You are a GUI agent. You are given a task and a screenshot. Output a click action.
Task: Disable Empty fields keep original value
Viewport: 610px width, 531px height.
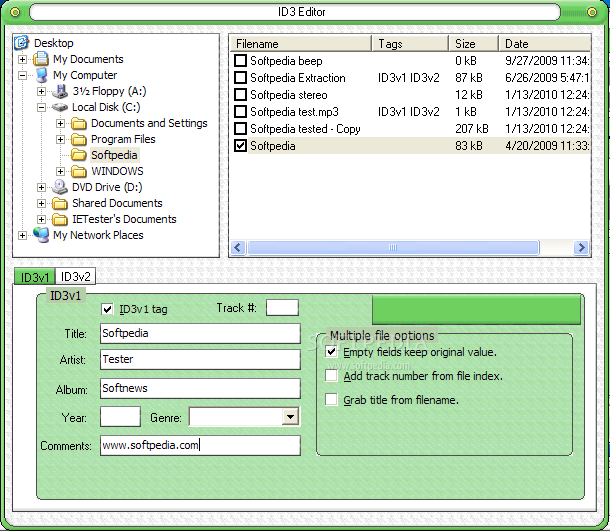click(331, 352)
